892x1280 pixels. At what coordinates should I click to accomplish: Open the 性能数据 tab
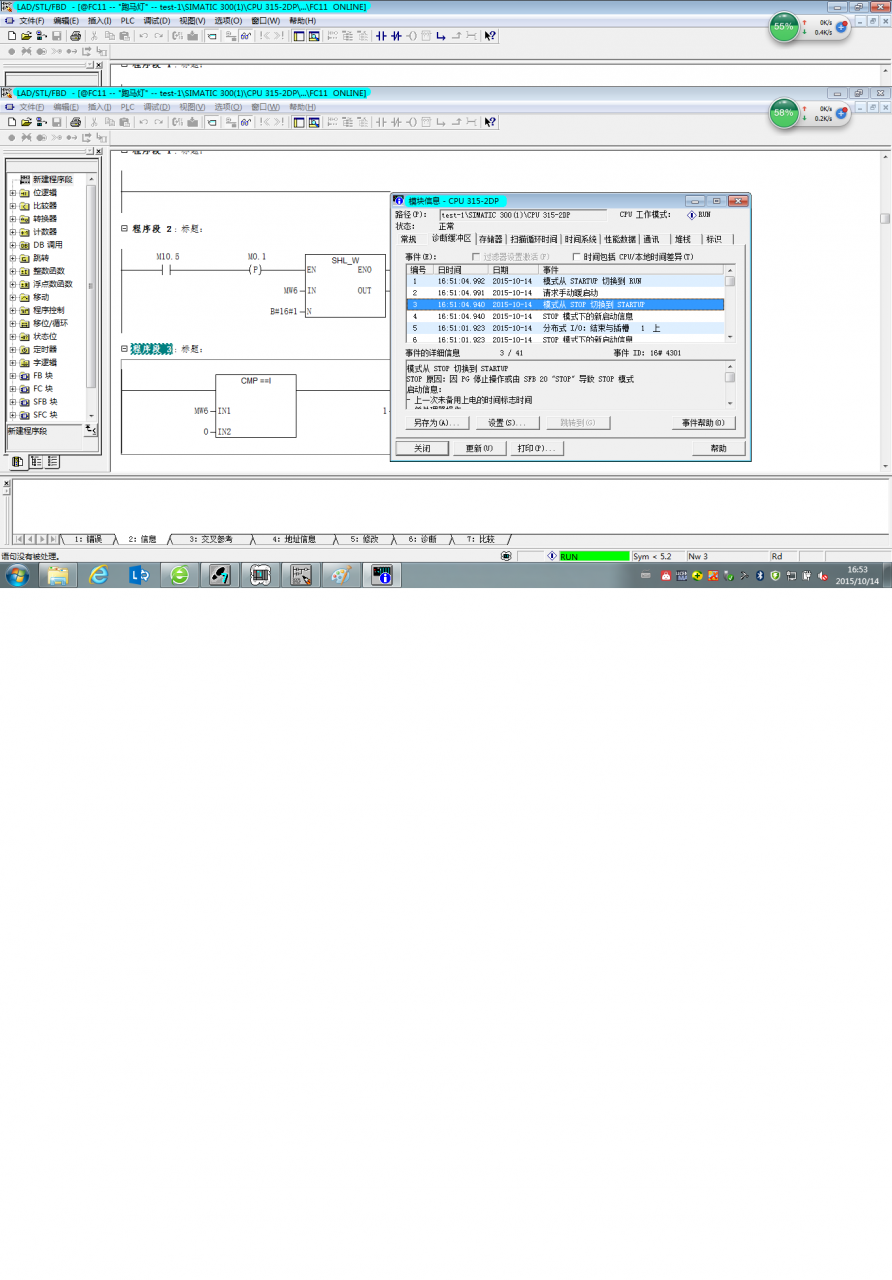tap(619, 239)
